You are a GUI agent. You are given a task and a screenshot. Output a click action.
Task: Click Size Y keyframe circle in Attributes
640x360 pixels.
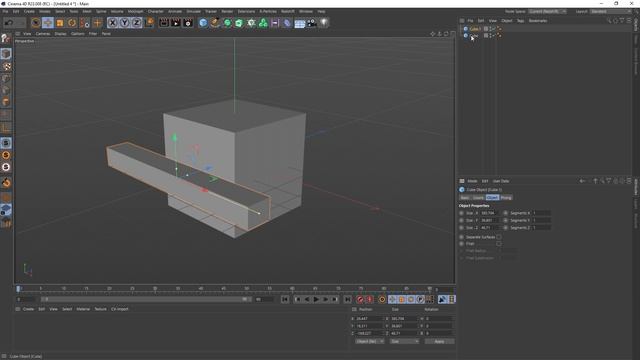coord(462,220)
